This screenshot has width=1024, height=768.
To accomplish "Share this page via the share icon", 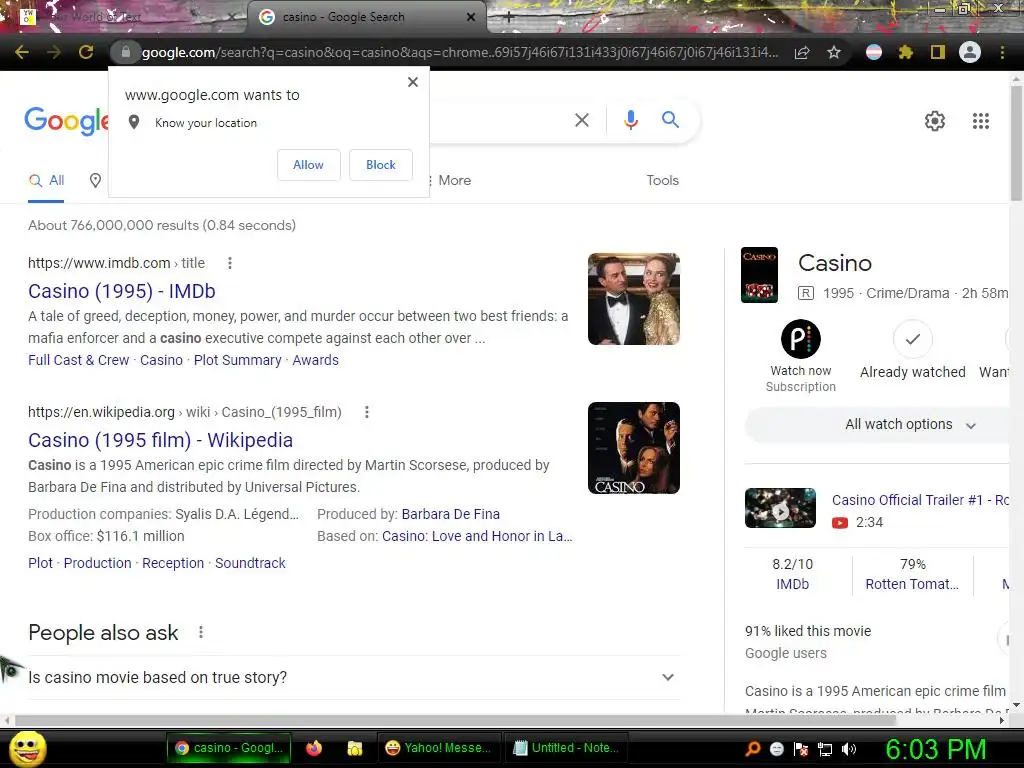I will click(802, 52).
